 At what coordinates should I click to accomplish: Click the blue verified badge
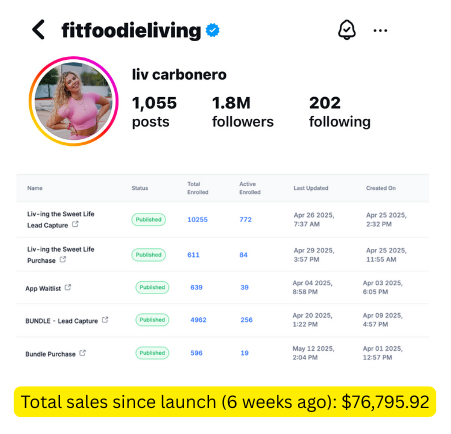pyautogui.click(x=212, y=30)
